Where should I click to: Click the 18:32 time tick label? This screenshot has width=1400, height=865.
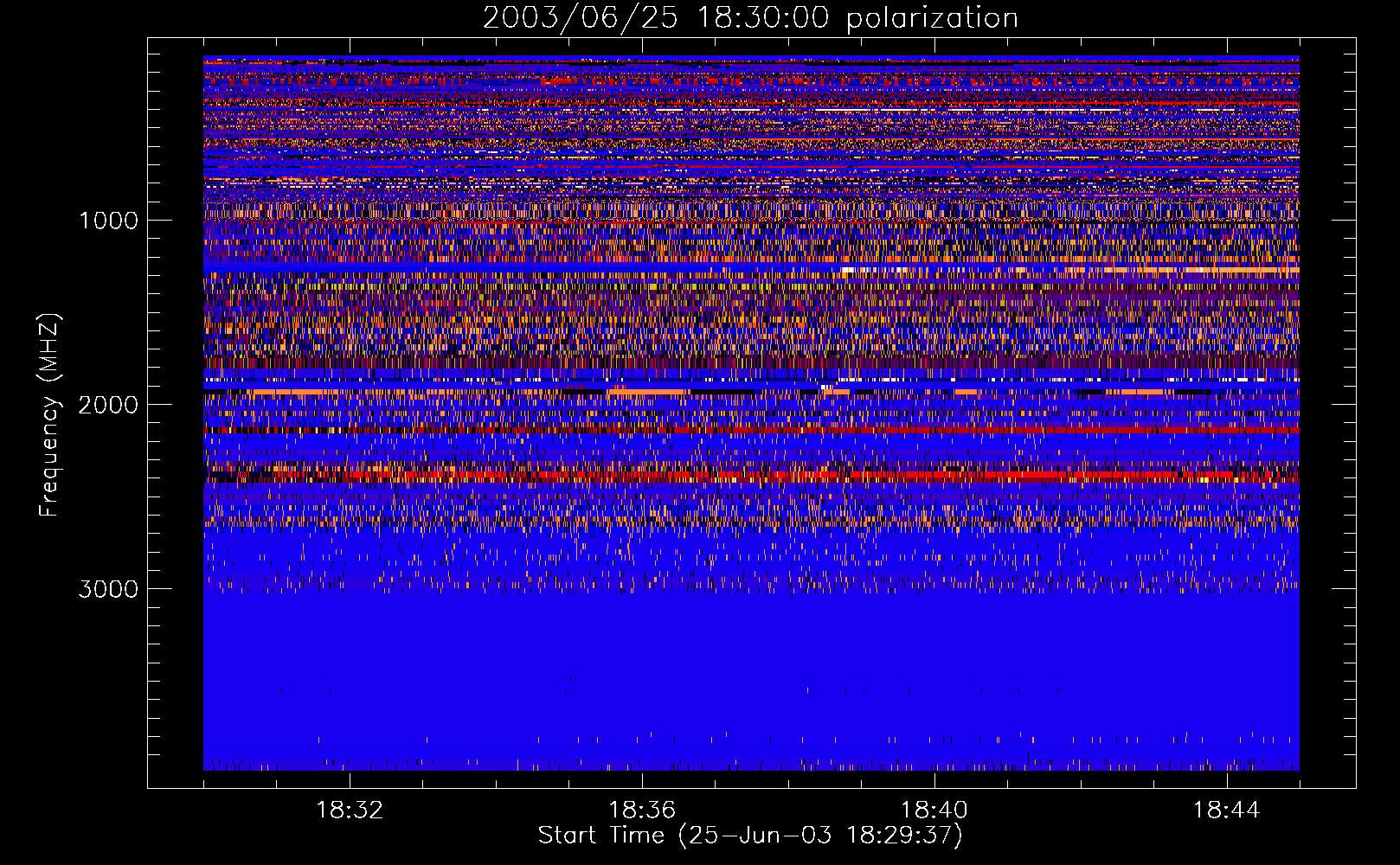coord(350,811)
